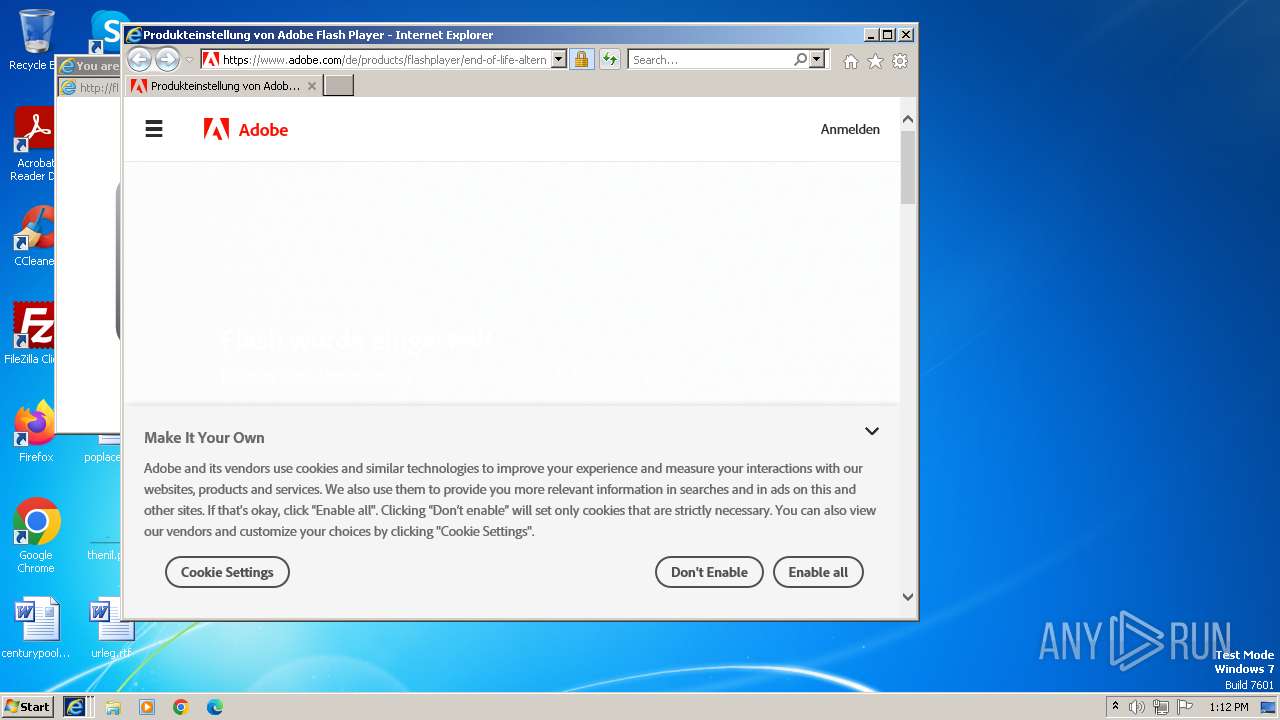The height and width of the screenshot is (720, 1280).
Task: Open the network tray icon
Action: [1161, 707]
